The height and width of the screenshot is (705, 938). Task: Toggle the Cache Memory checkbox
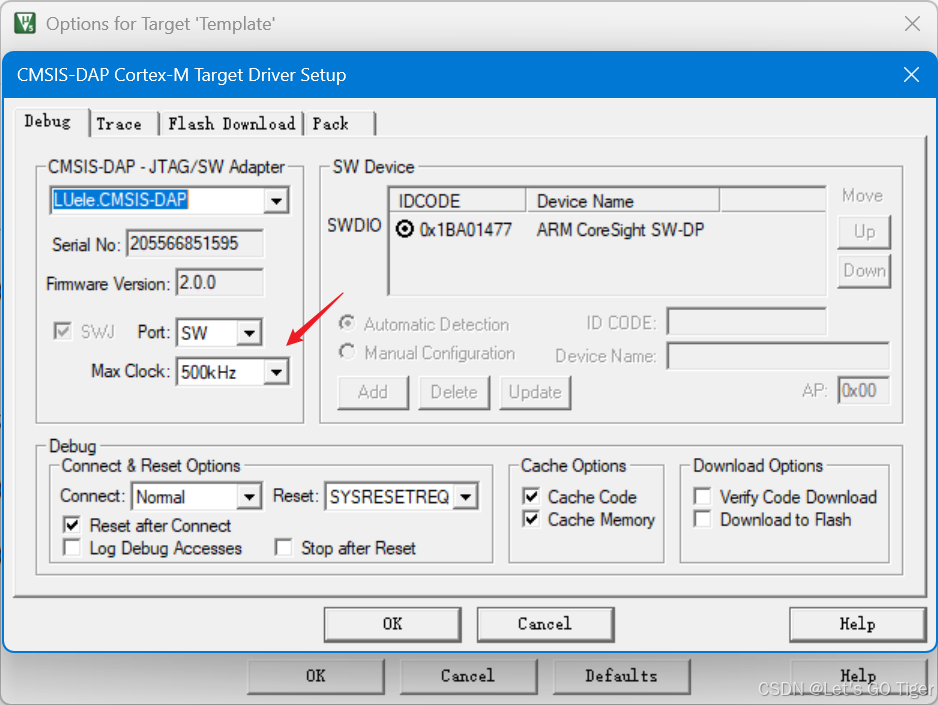531,519
